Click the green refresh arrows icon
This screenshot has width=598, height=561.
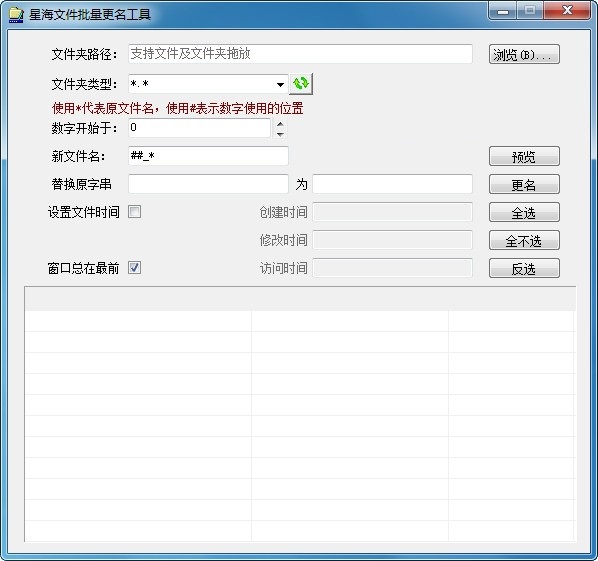coord(301,84)
